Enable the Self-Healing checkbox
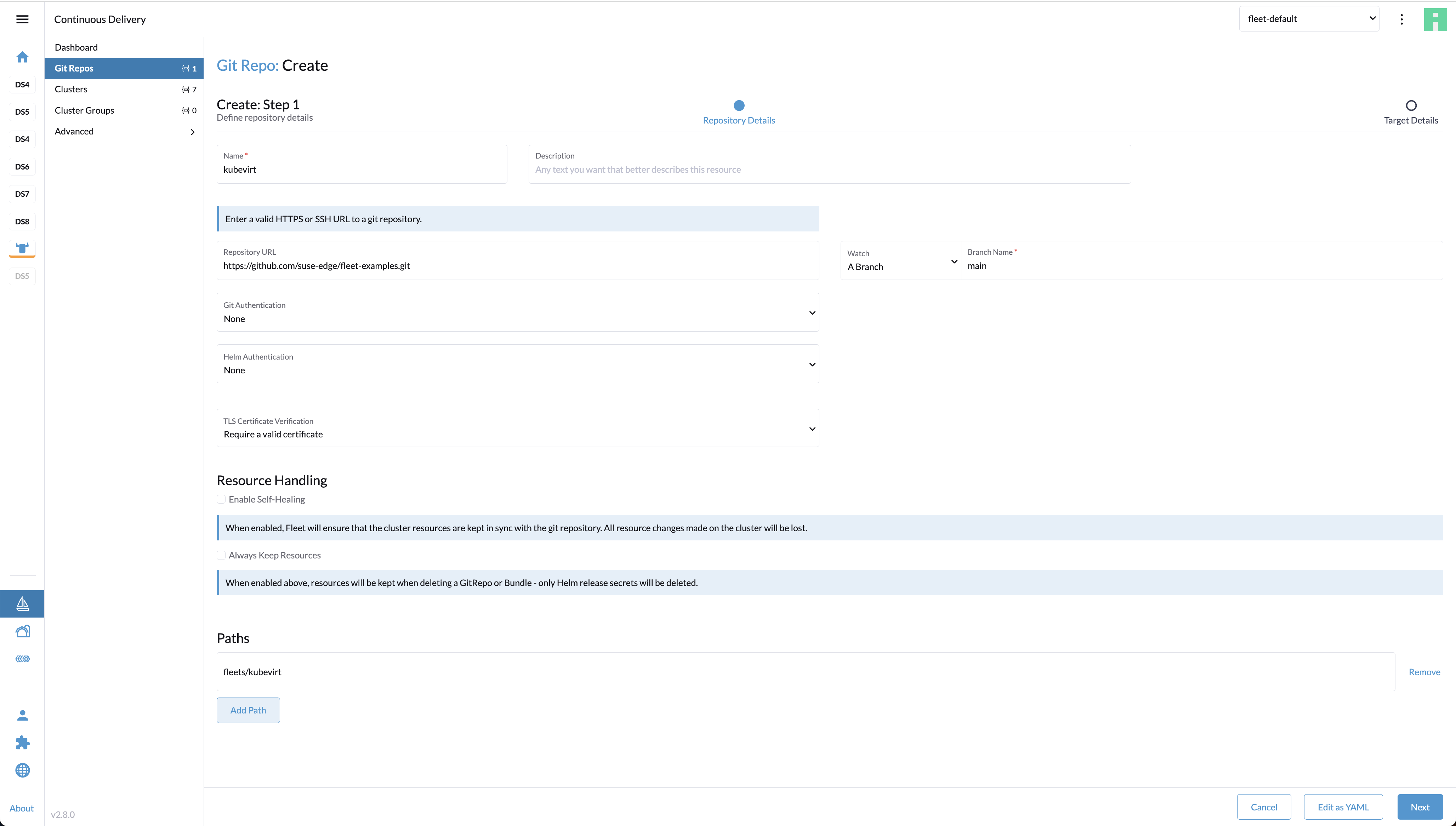Viewport: 1456px width, 826px height. pos(221,499)
